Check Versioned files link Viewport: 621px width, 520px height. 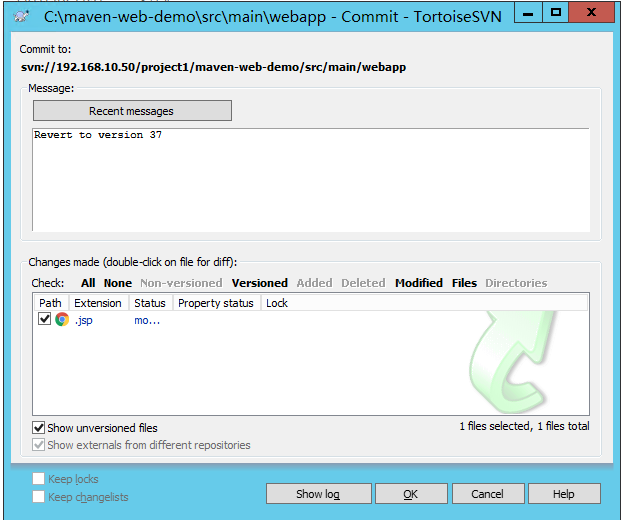point(260,283)
